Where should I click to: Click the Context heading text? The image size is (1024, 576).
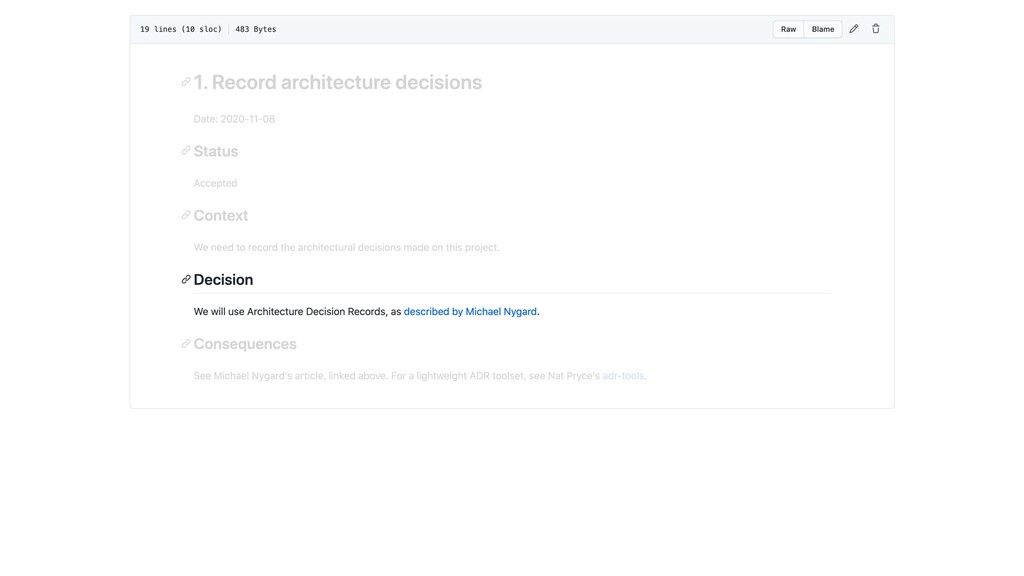pyautogui.click(x=221, y=216)
